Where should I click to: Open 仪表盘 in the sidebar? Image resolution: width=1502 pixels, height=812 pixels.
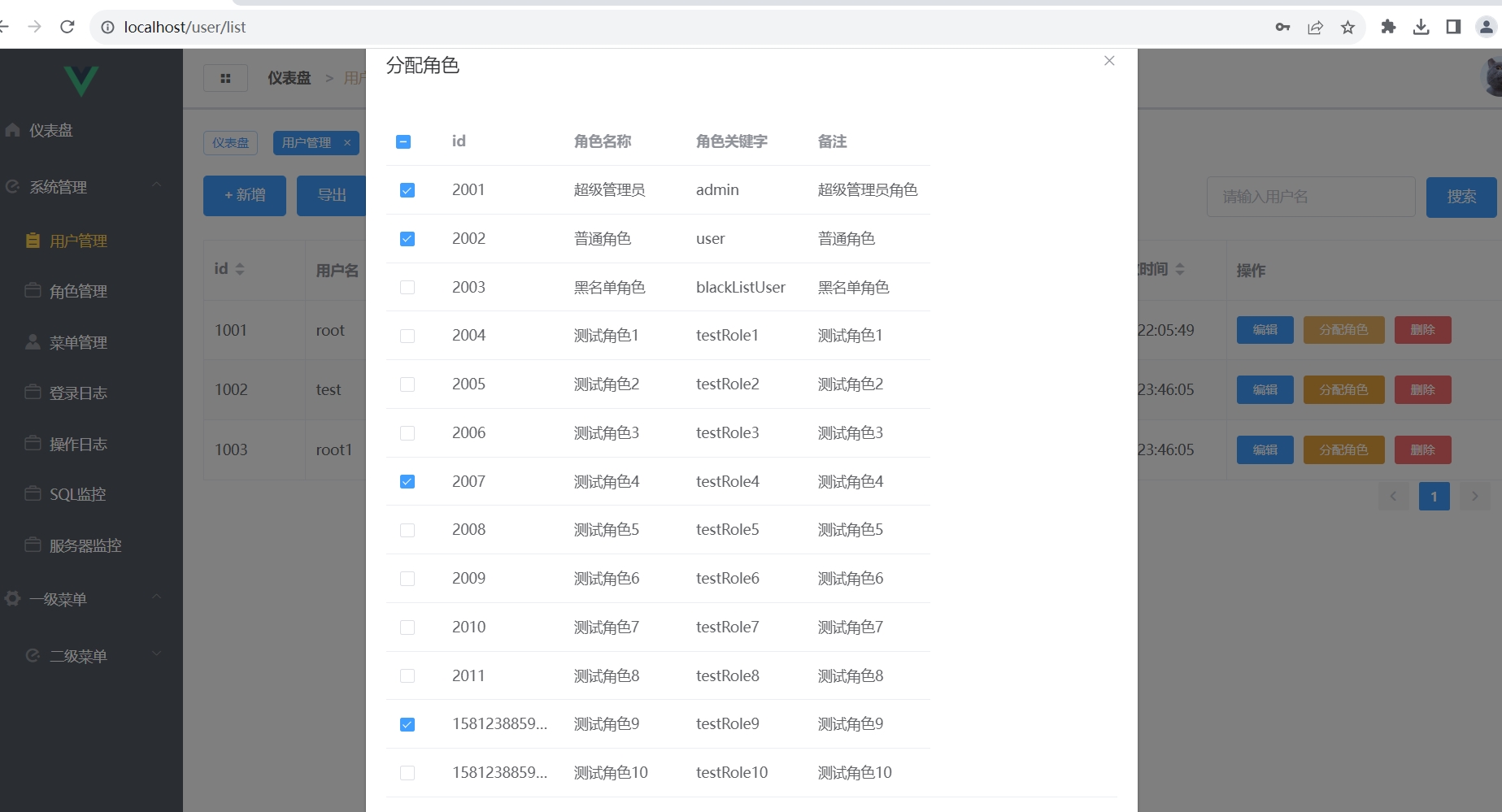(x=91, y=130)
